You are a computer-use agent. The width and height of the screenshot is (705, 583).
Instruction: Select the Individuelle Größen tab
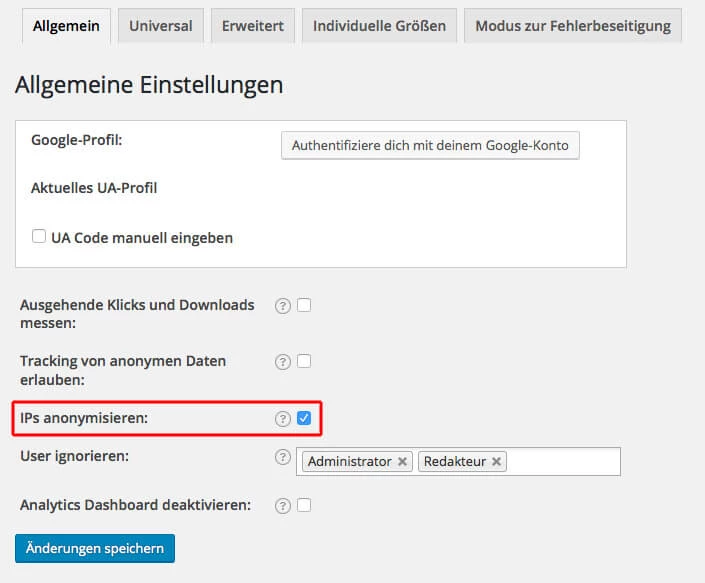pyautogui.click(x=379, y=26)
